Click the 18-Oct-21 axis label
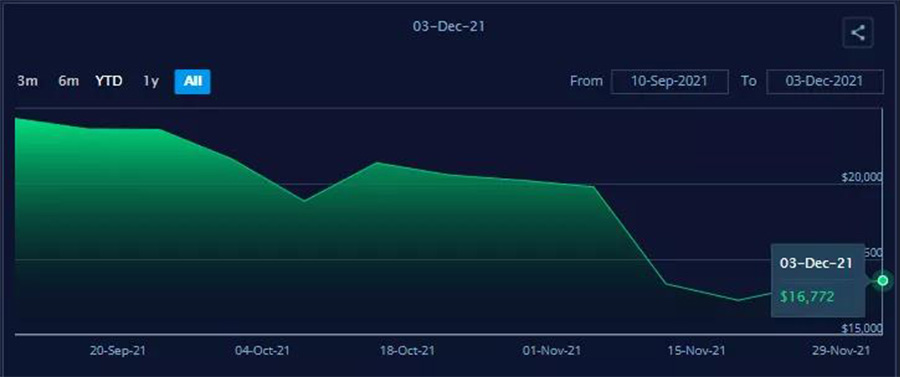The image size is (900, 377). 407,351
